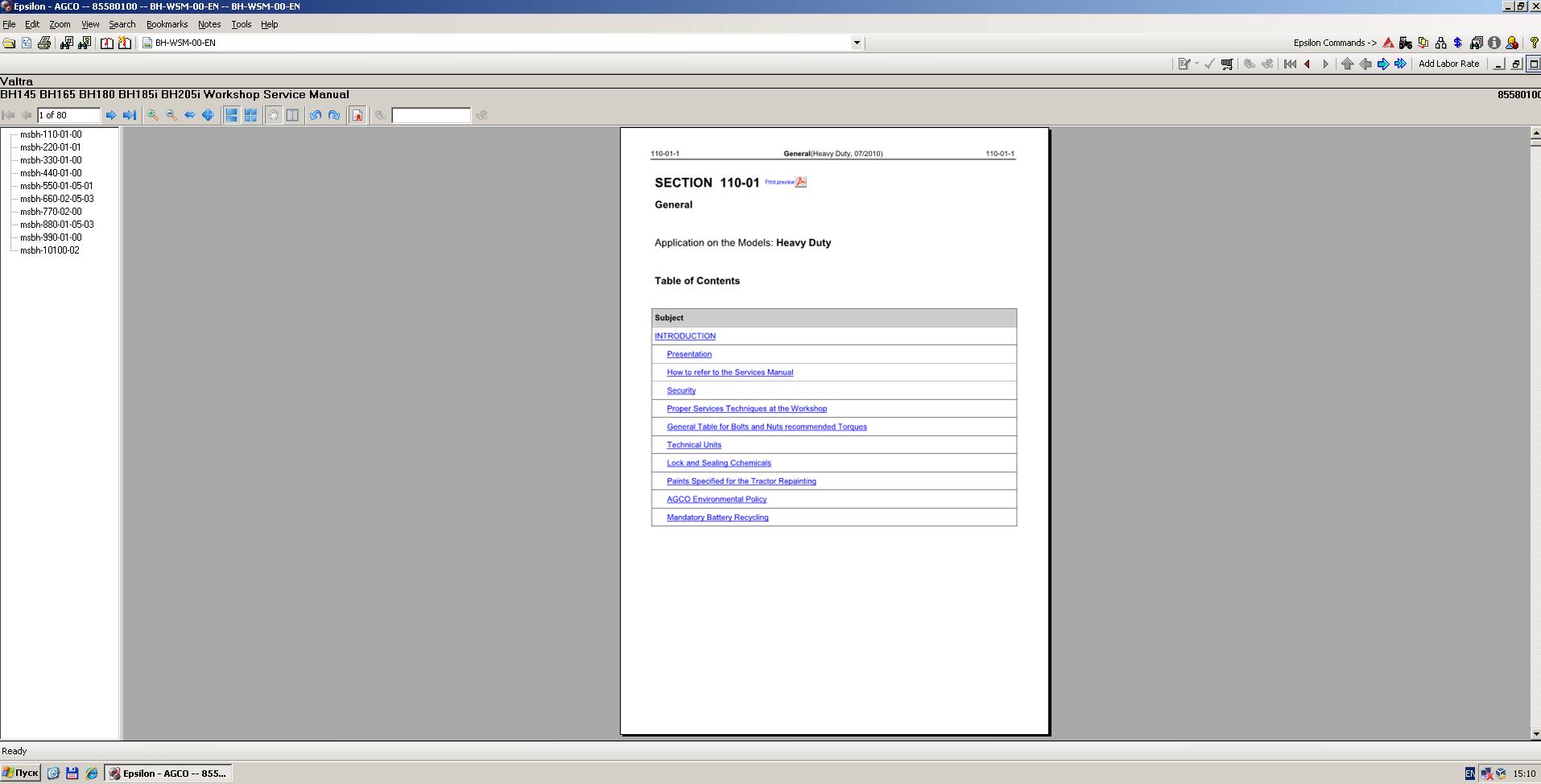Rotate page counterclockwise
Image resolution: width=1541 pixels, height=784 pixels.
click(x=316, y=115)
